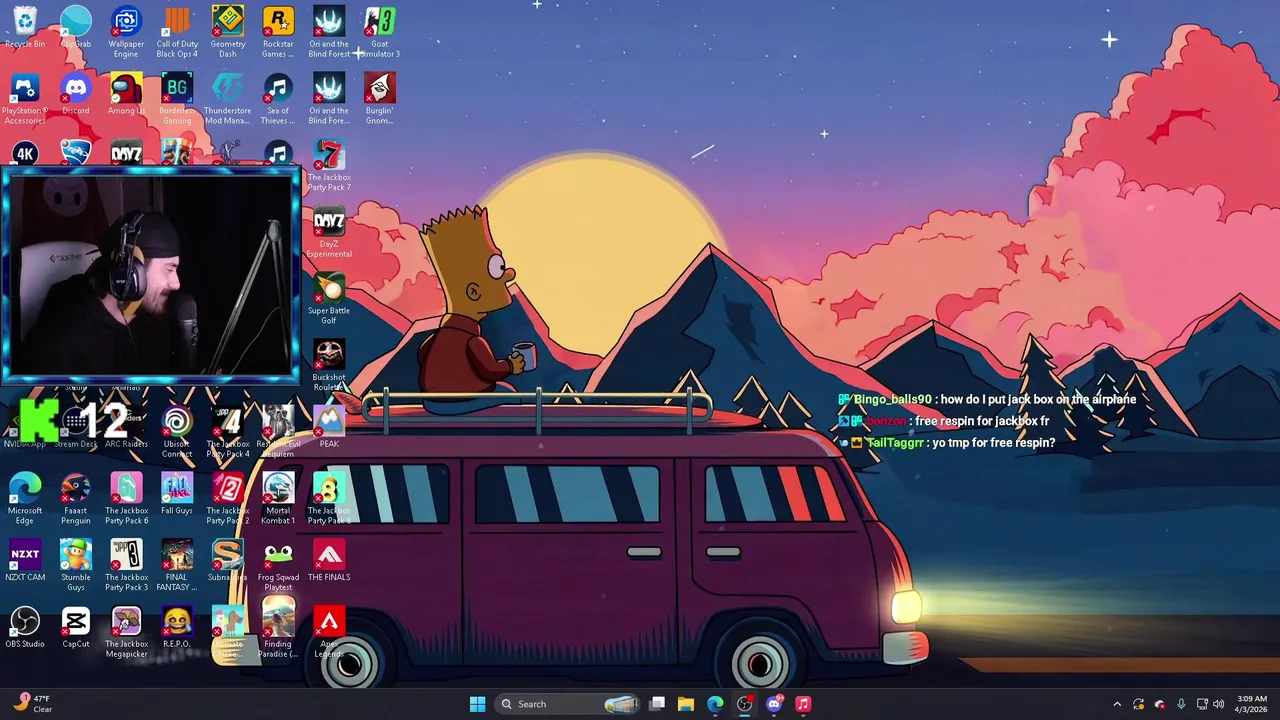This screenshot has width=1280, height=720.
Task: Select the Faaast Penguin desktop icon
Action: pos(75,499)
